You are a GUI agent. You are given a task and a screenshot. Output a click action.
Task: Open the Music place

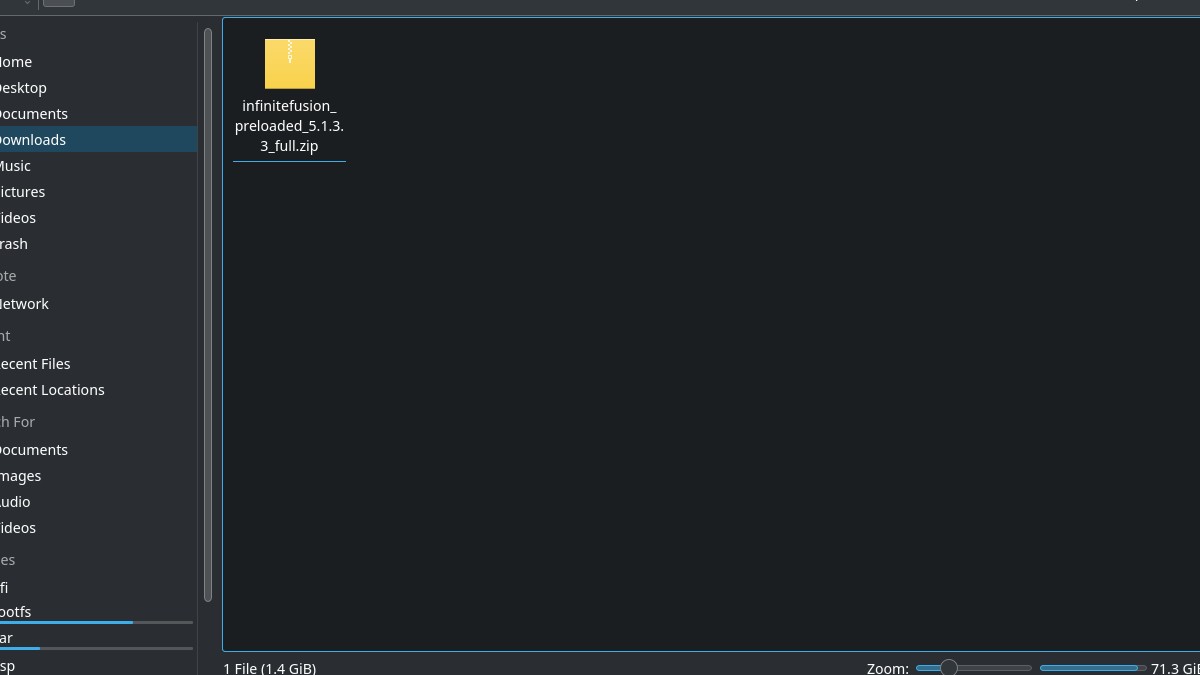click(15, 166)
